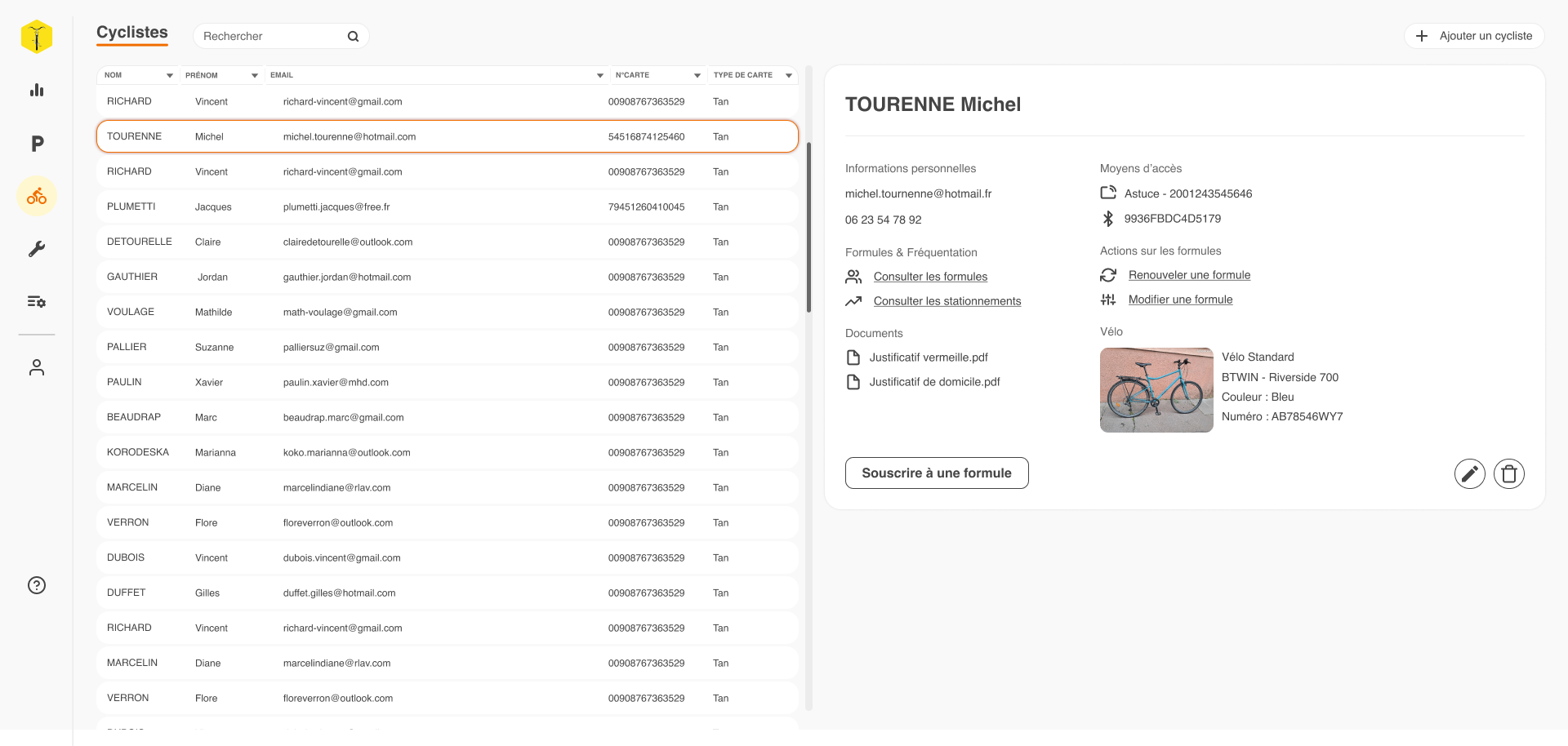
Task: Select the orange Cyclistes bike icon
Action: [x=37, y=197]
